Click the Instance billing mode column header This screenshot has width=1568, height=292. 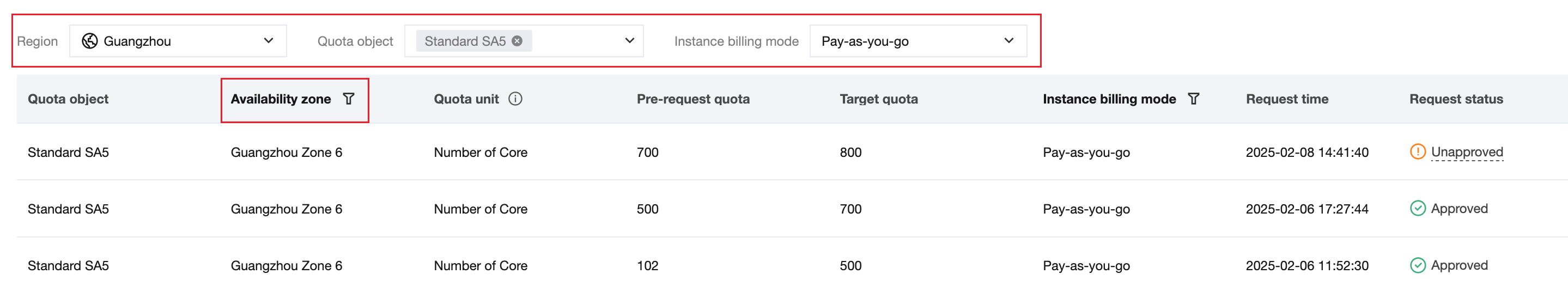[1109, 99]
